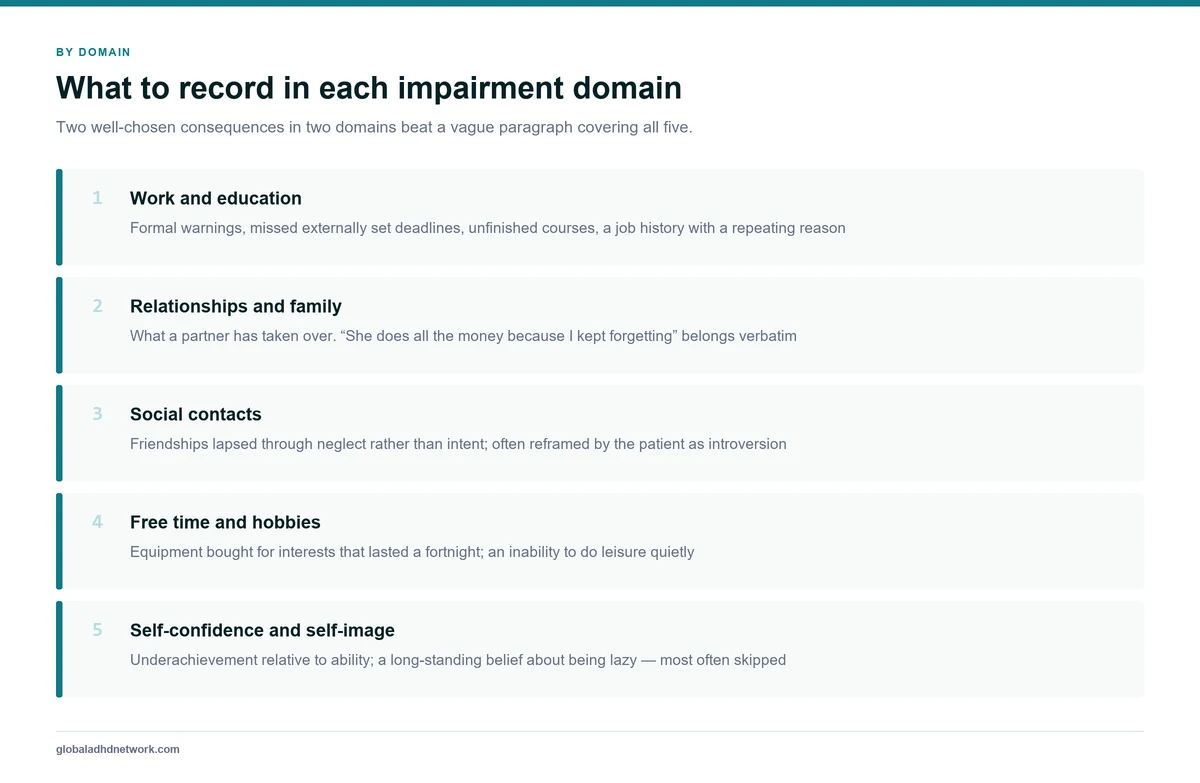
Task: Click the 'Relationships and family' title
Action: pos(236,306)
